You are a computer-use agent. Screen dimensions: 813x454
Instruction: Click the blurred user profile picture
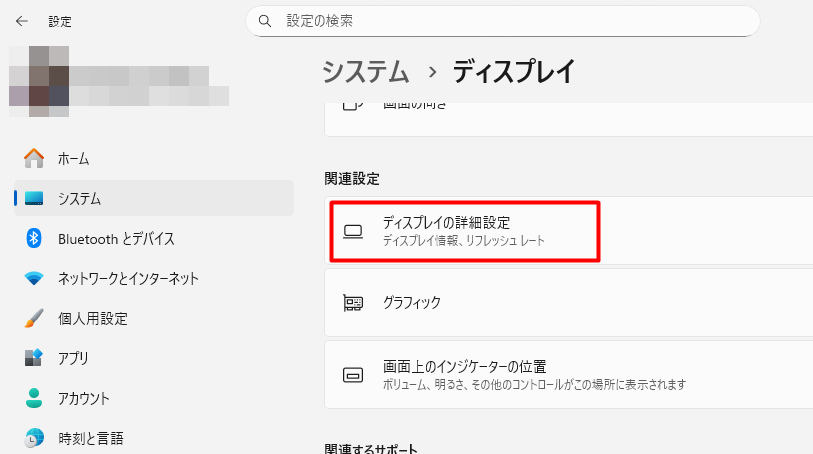click(39, 81)
